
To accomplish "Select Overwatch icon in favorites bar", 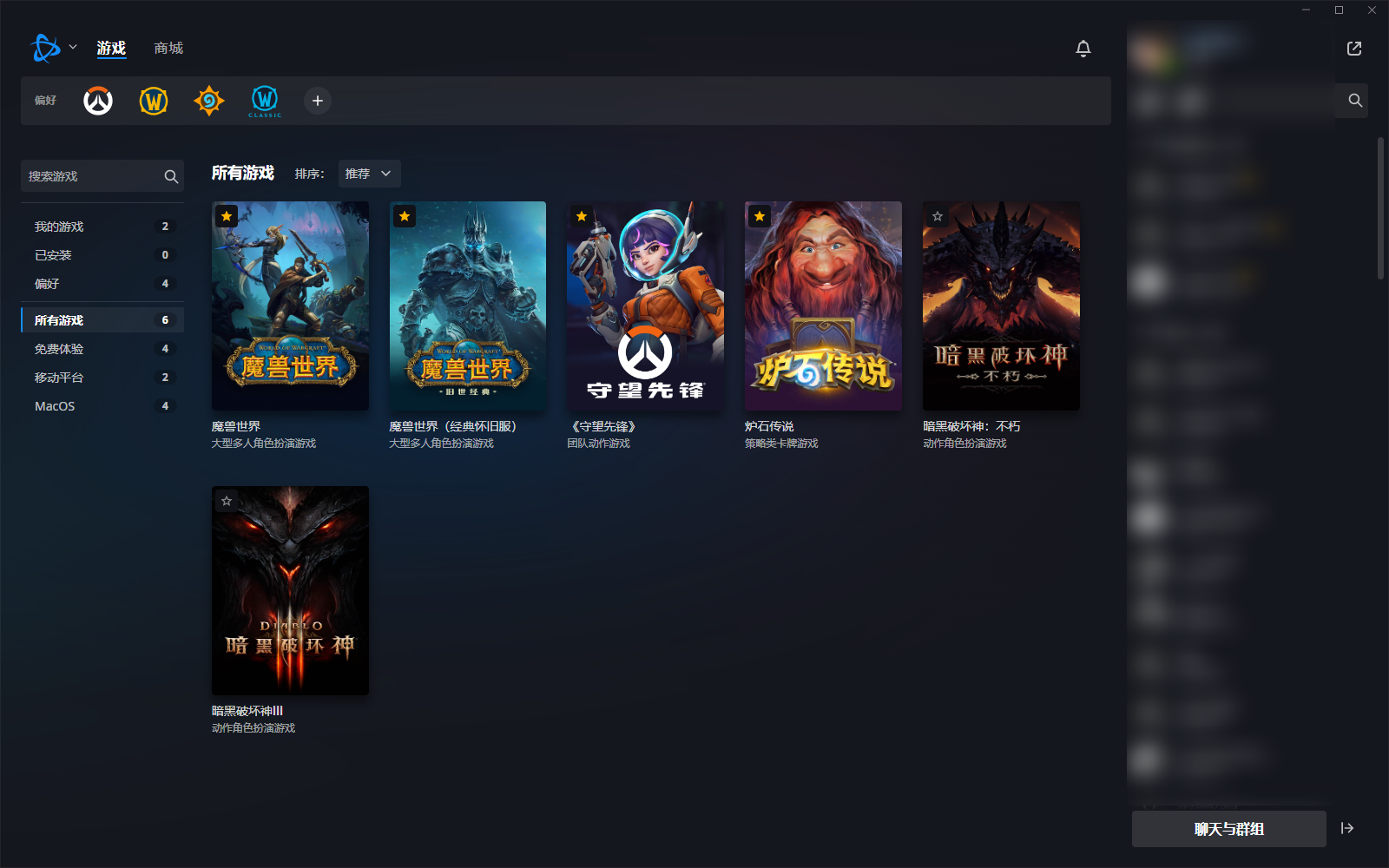I will 98,101.
